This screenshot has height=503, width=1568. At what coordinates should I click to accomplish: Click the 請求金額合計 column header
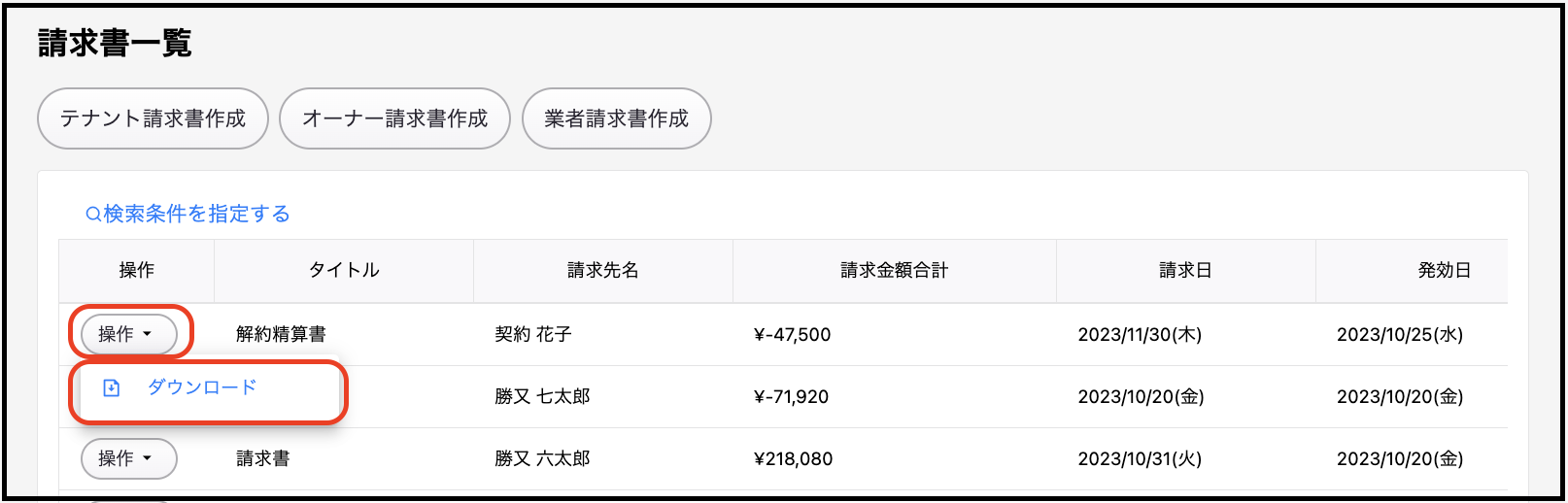[895, 271]
